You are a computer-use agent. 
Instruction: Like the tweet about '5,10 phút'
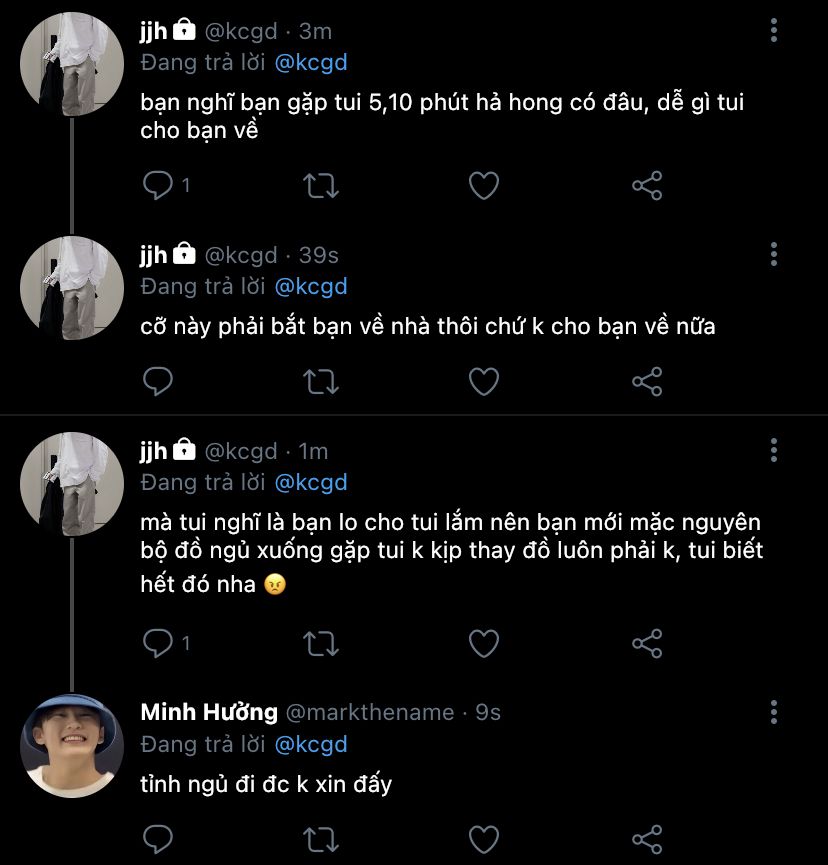point(484,185)
